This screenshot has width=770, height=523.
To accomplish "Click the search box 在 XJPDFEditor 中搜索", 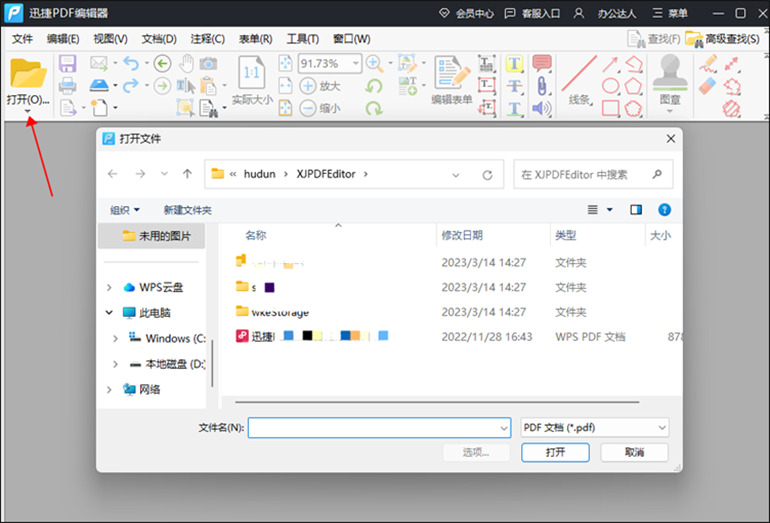I will 593,174.
